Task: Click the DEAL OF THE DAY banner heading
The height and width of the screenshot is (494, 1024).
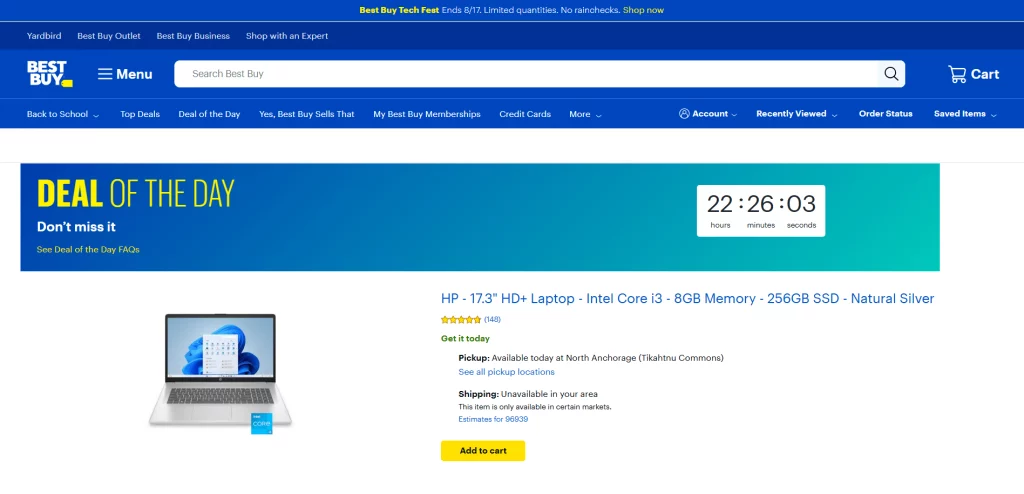Action: 135,193
